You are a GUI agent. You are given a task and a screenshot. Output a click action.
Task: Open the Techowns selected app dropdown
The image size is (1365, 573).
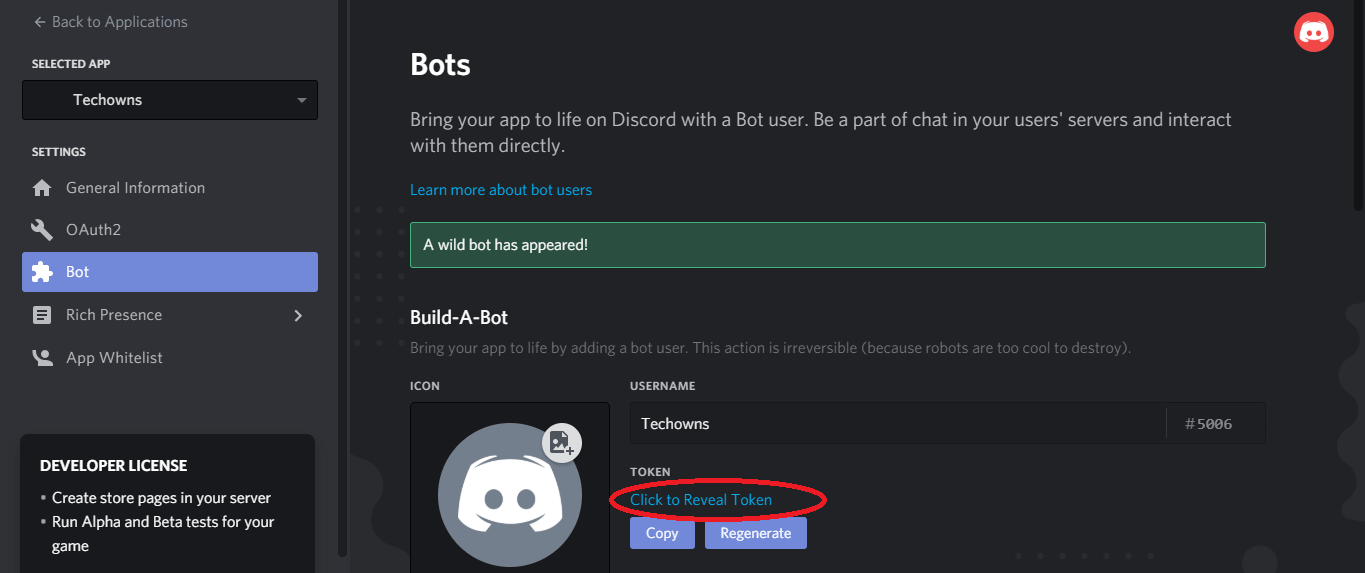[x=170, y=100]
